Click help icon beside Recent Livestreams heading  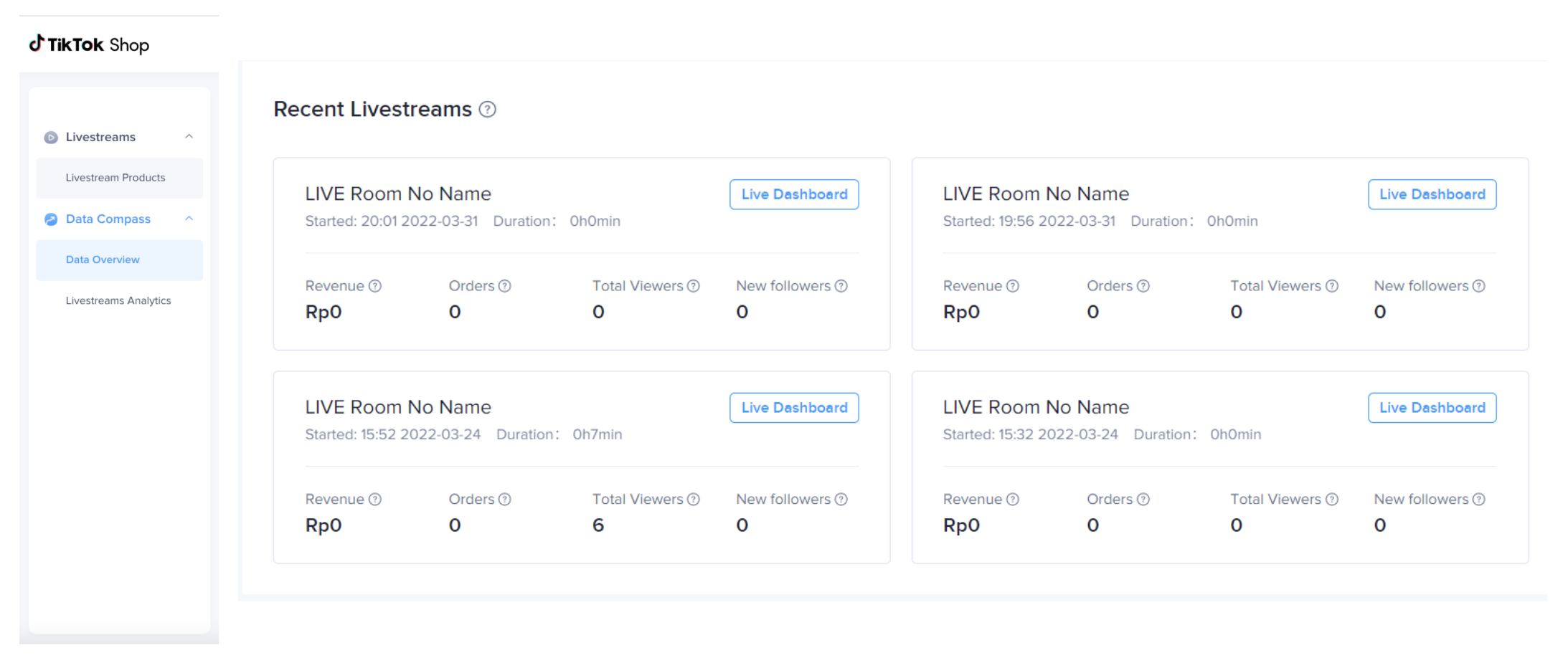tap(488, 110)
